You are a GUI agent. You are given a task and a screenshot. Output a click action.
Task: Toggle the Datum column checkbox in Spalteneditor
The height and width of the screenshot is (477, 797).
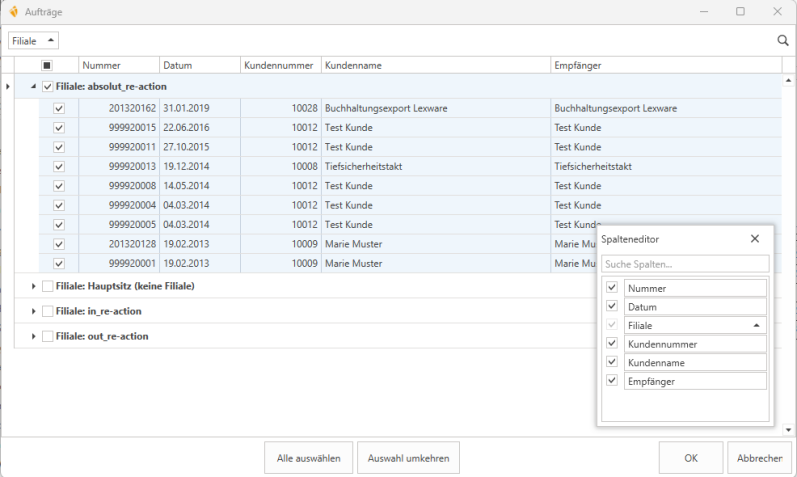(612, 306)
